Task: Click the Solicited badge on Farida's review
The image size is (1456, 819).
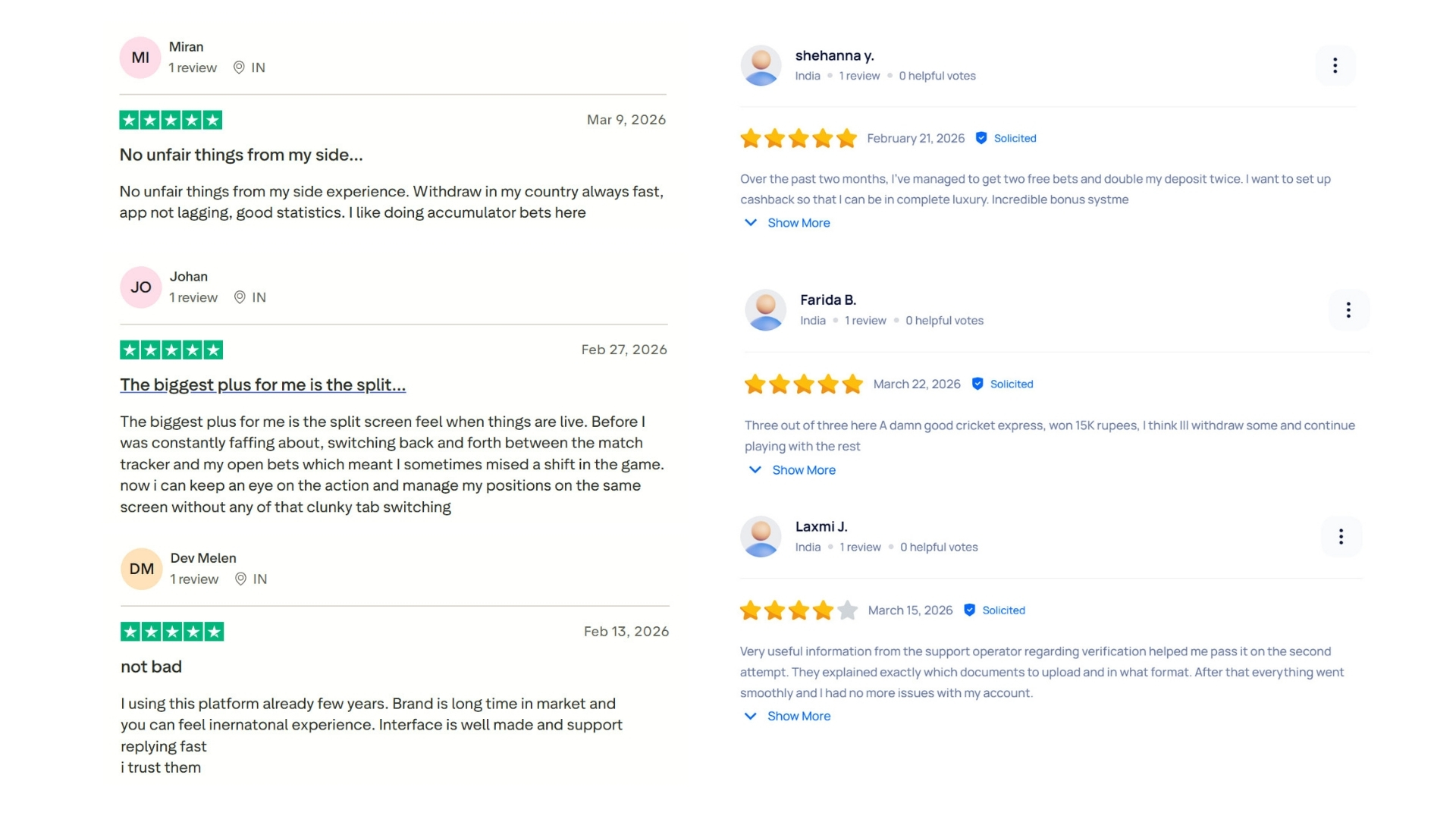Action: 1003,384
